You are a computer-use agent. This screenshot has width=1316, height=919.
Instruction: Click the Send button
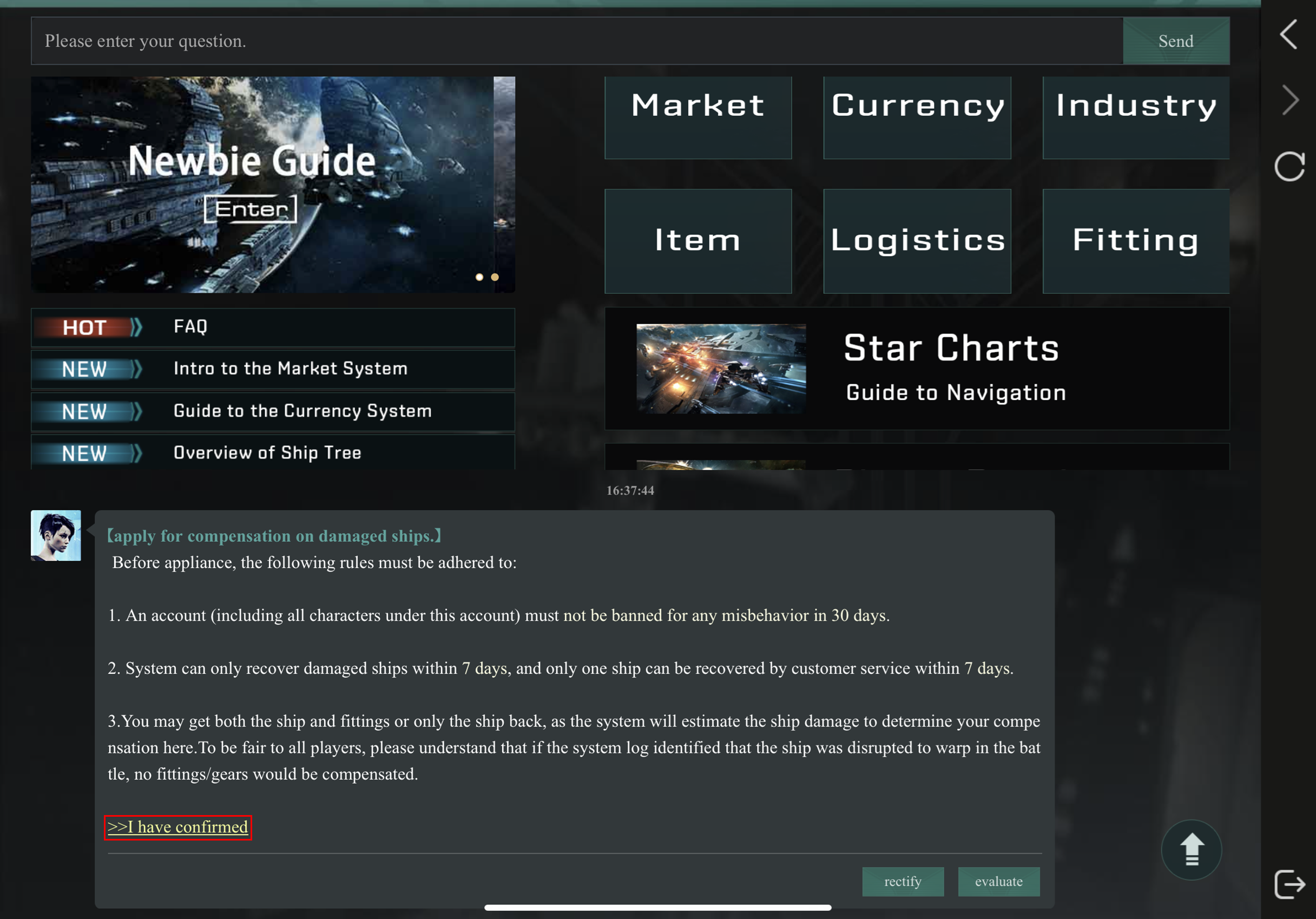(x=1175, y=41)
